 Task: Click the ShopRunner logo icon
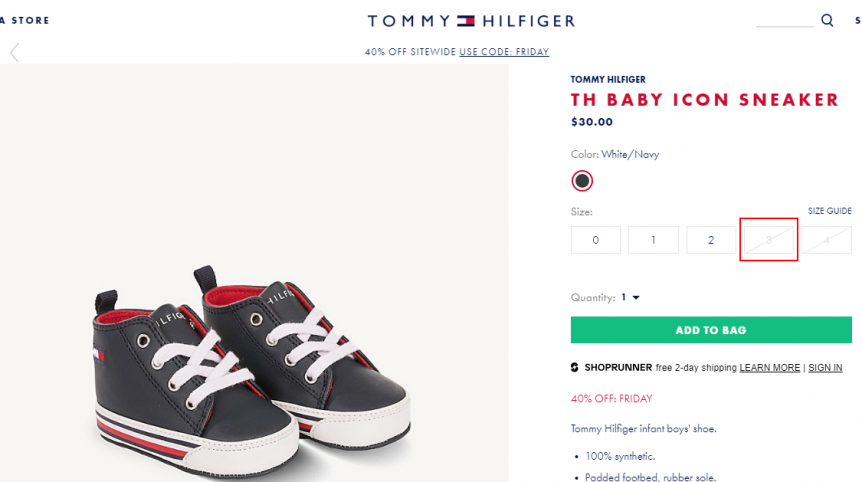[574, 367]
